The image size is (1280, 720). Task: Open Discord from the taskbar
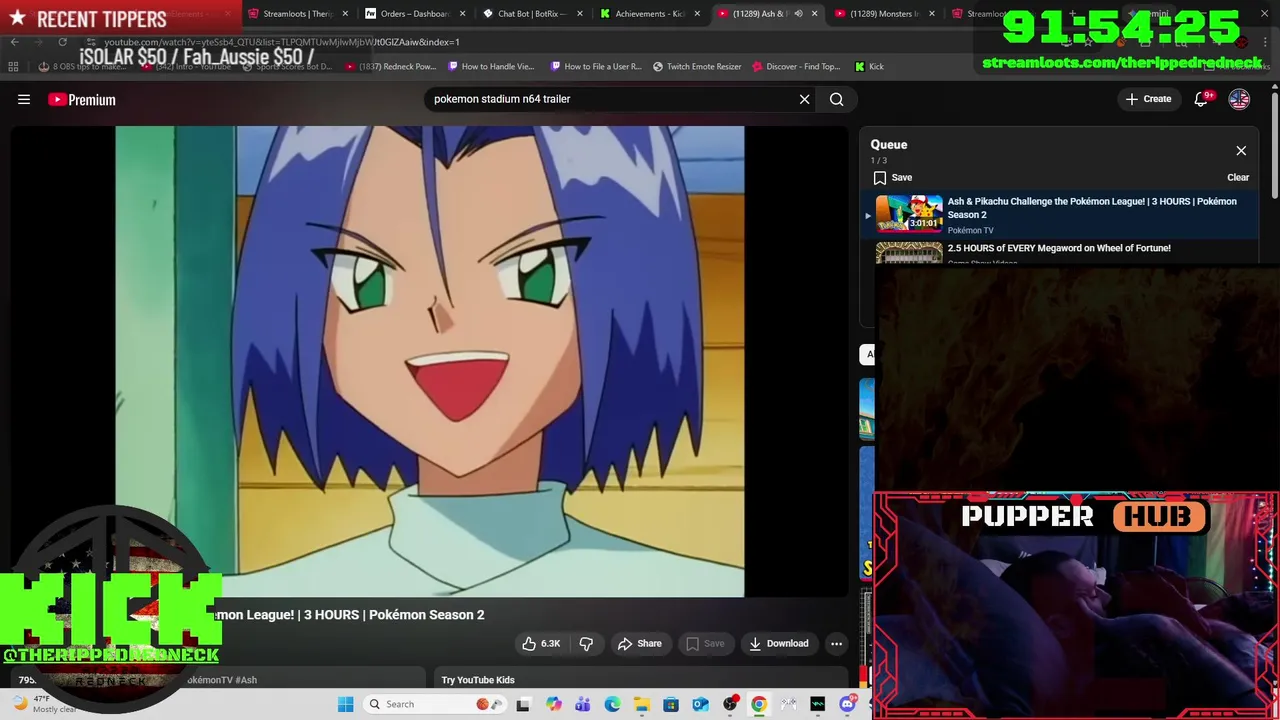[848, 704]
